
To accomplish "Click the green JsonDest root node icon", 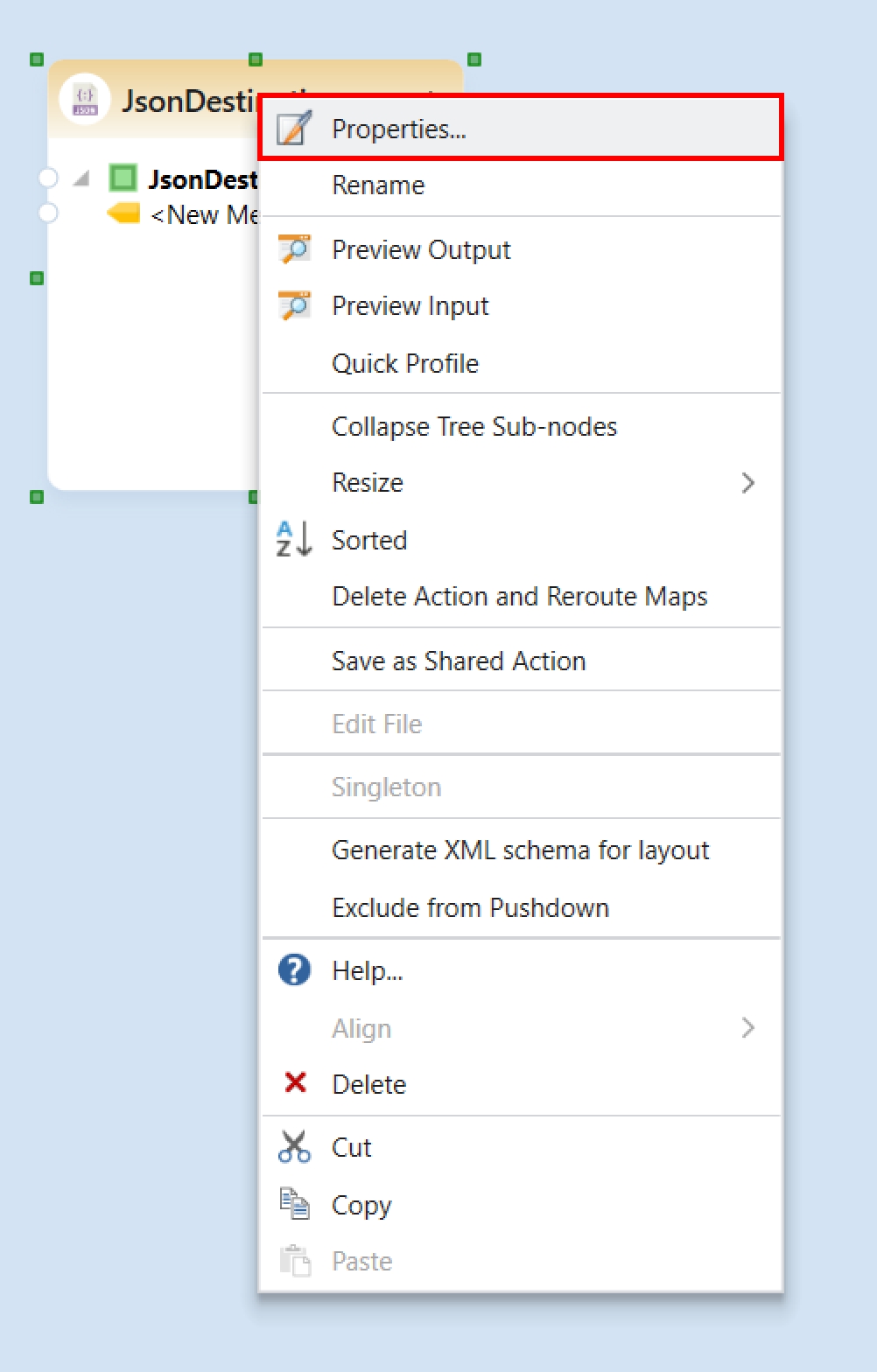I will [x=123, y=178].
